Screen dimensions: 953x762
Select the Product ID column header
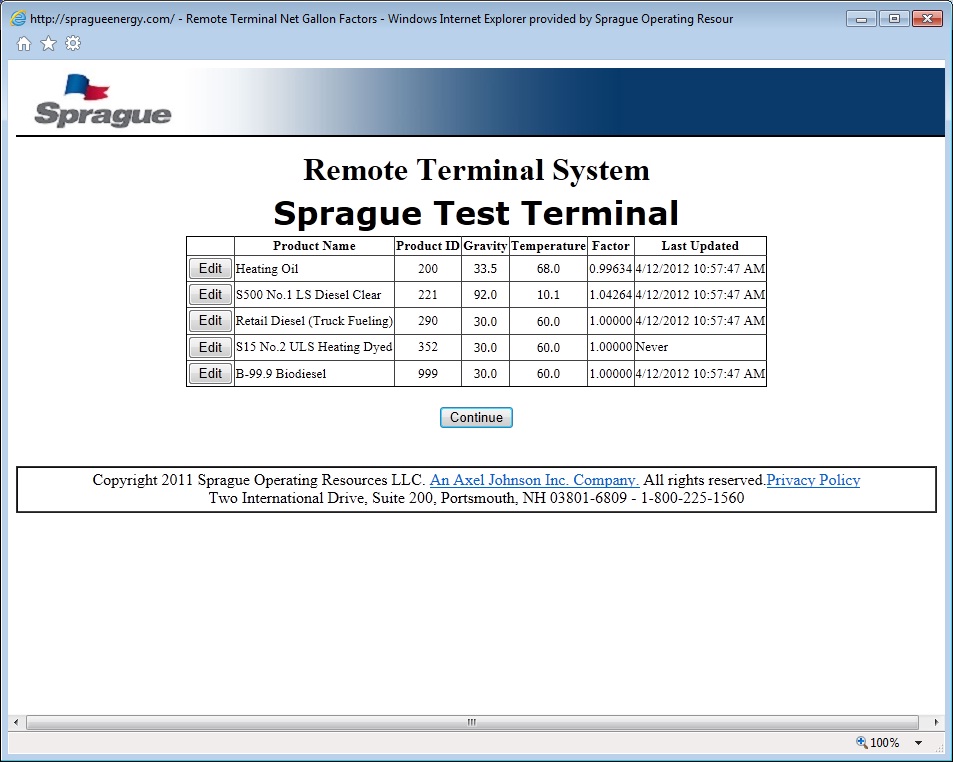tap(428, 245)
